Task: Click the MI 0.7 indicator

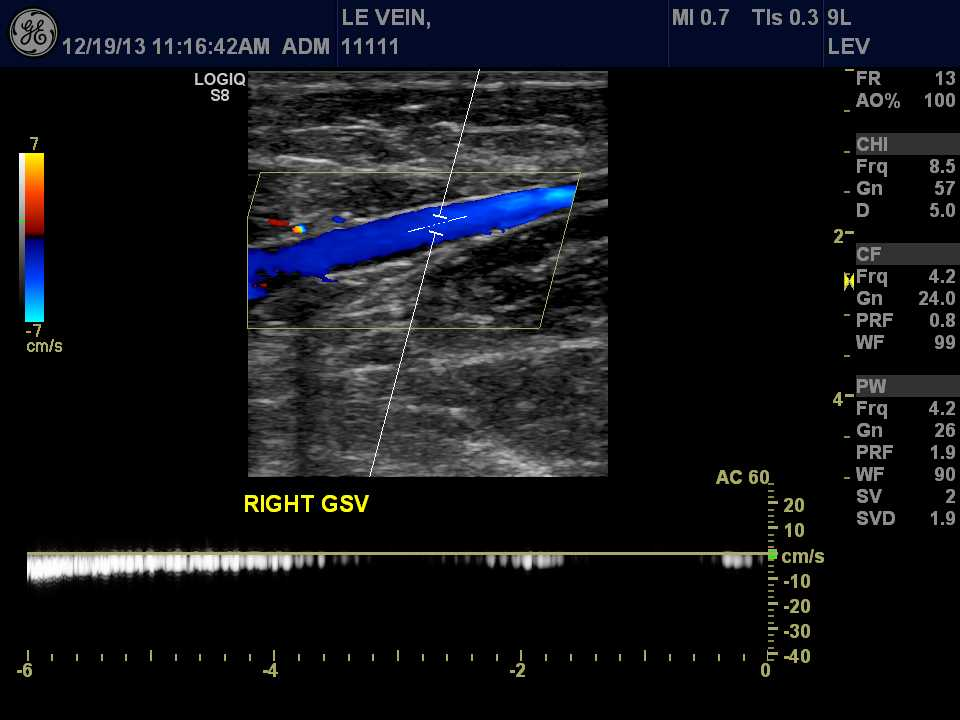Action: click(700, 18)
